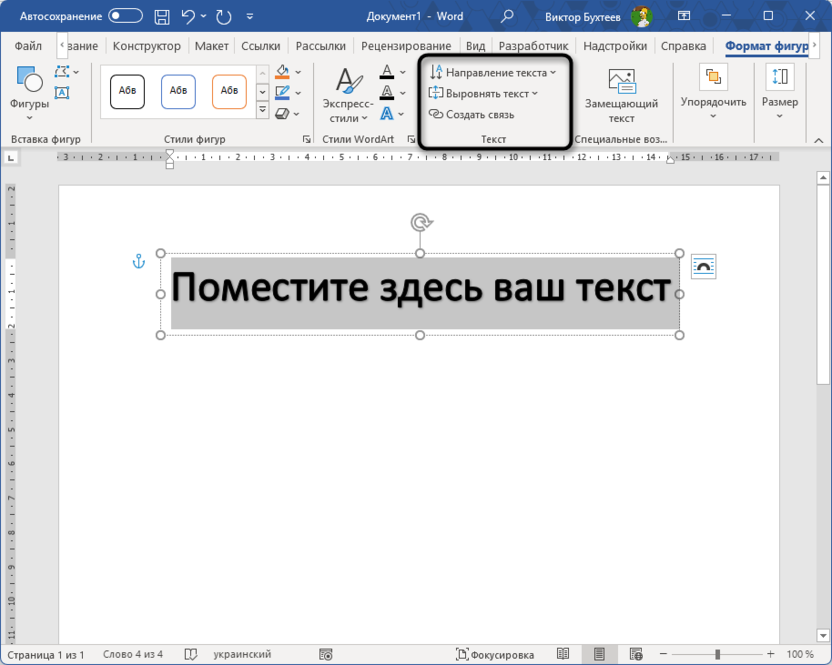Open the search magnifier in title bar
The image size is (832, 665).
(x=507, y=16)
